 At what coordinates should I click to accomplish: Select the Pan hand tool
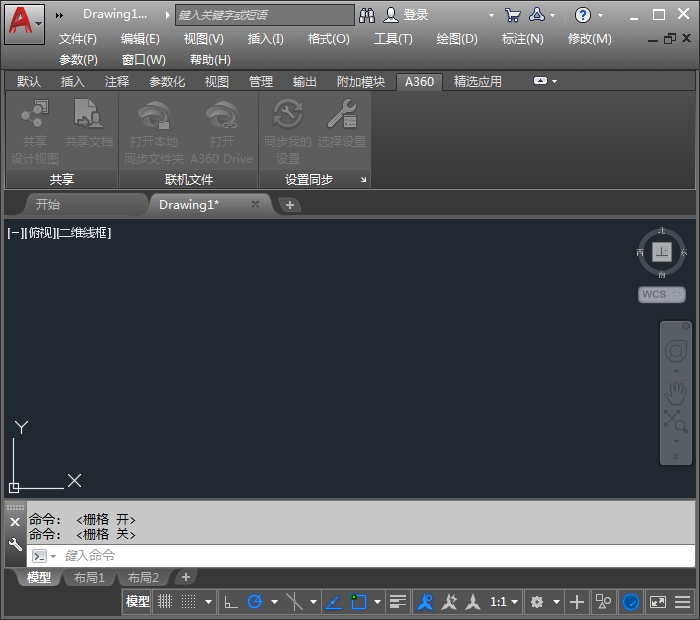pyautogui.click(x=675, y=393)
